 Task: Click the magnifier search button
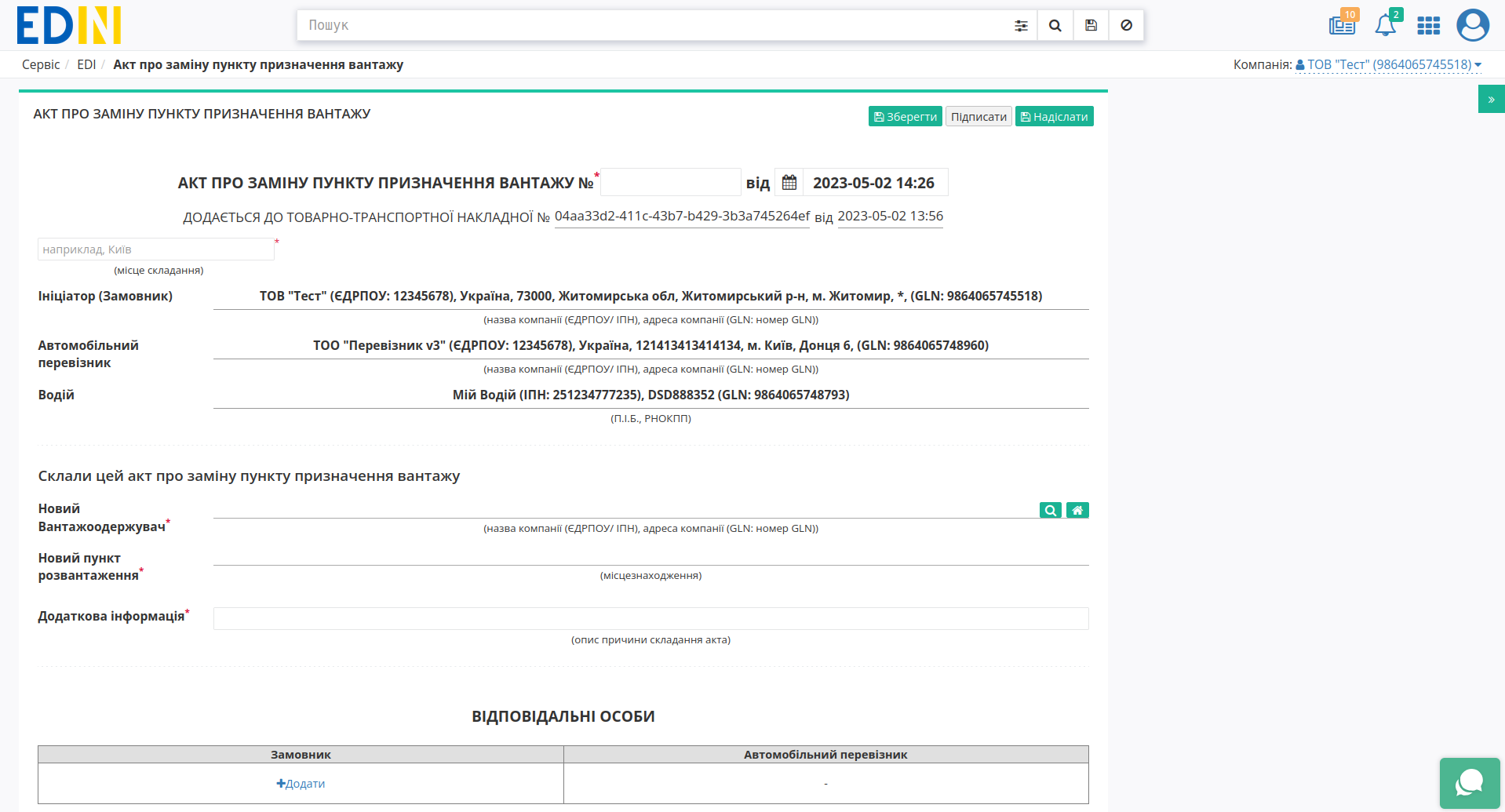pos(1055,25)
